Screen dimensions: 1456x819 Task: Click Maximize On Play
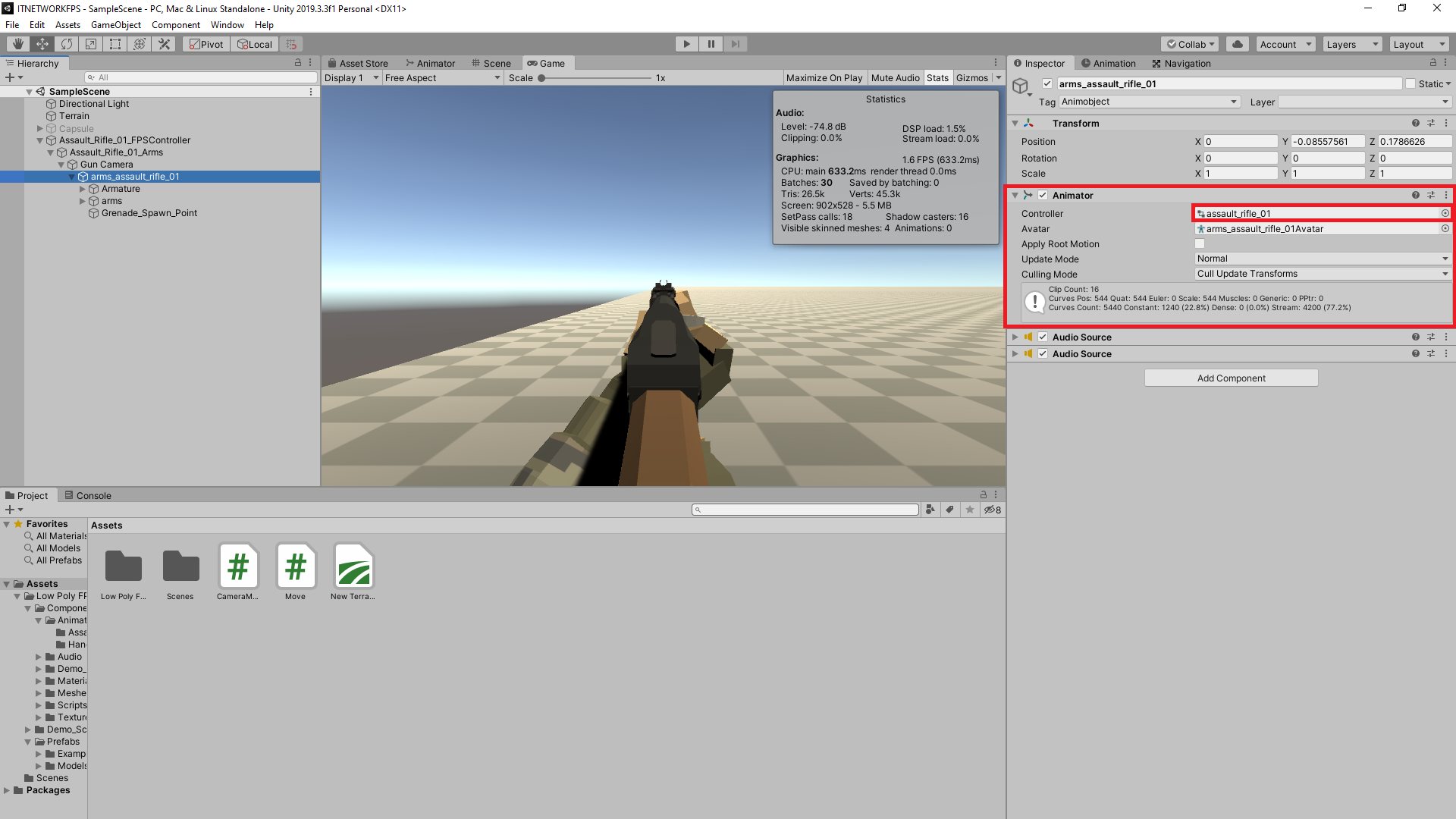point(824,77)
